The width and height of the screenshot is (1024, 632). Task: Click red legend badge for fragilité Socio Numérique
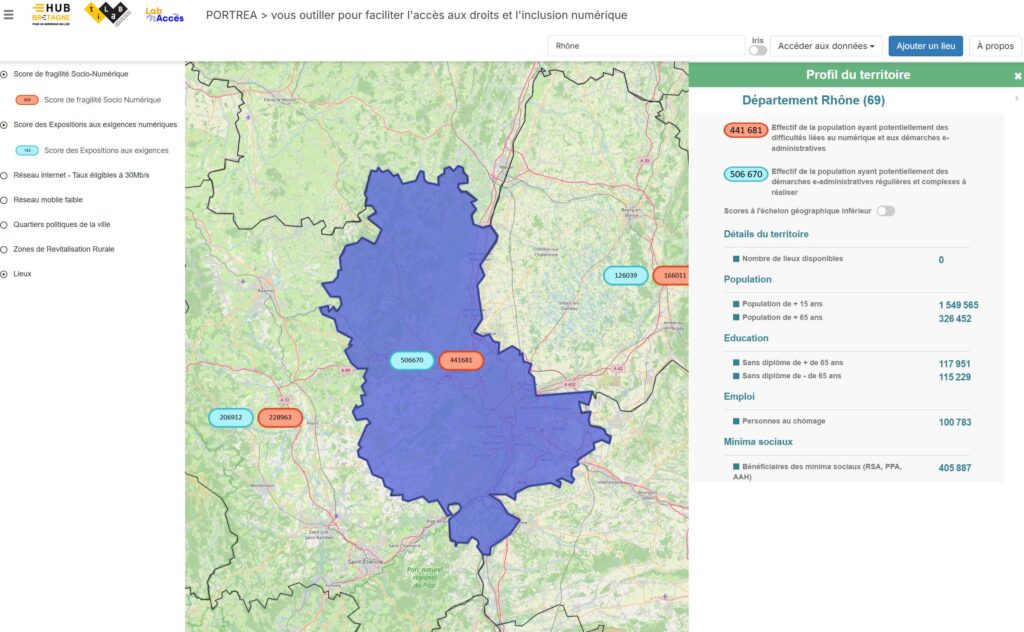click(x=27, y=100)
